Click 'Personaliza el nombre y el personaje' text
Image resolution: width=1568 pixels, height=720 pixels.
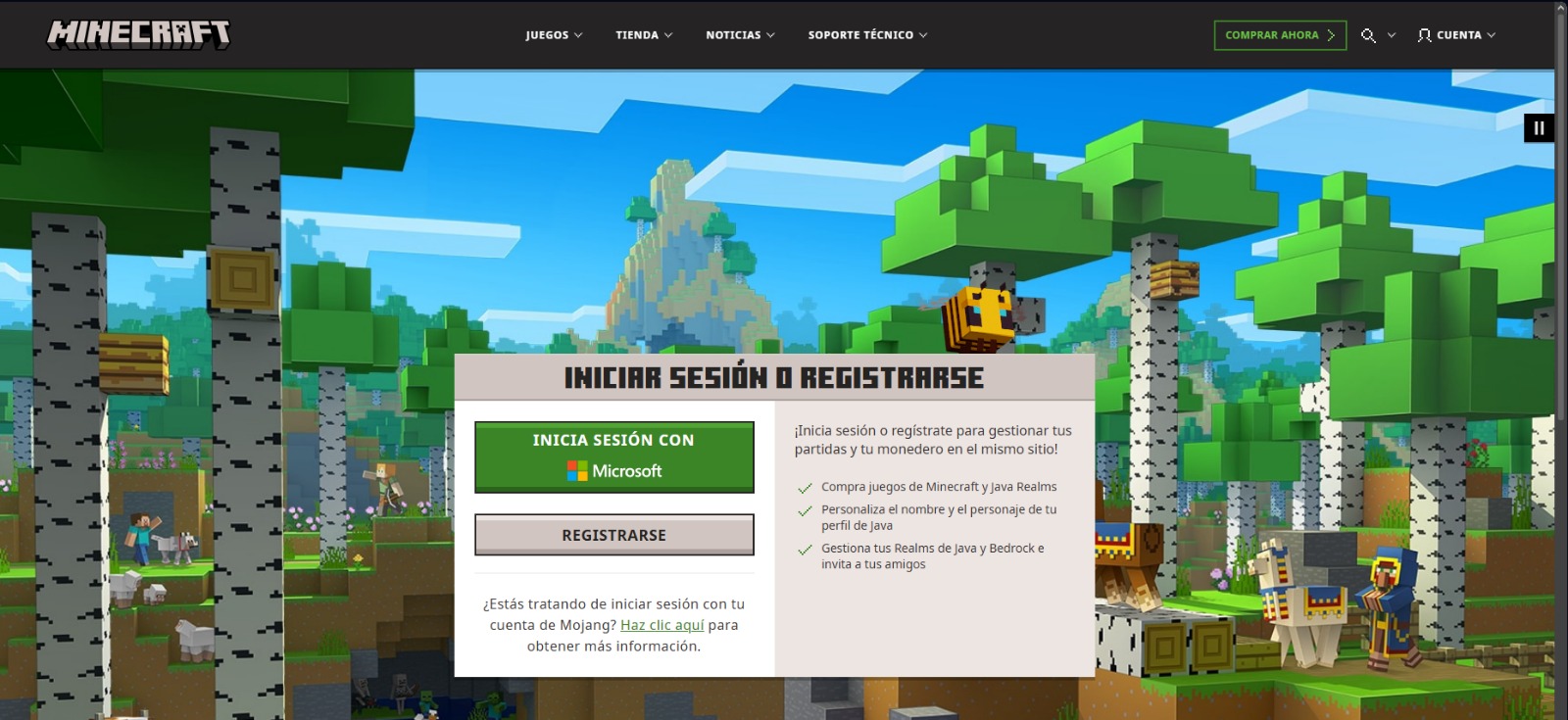(x=939, y=517)
